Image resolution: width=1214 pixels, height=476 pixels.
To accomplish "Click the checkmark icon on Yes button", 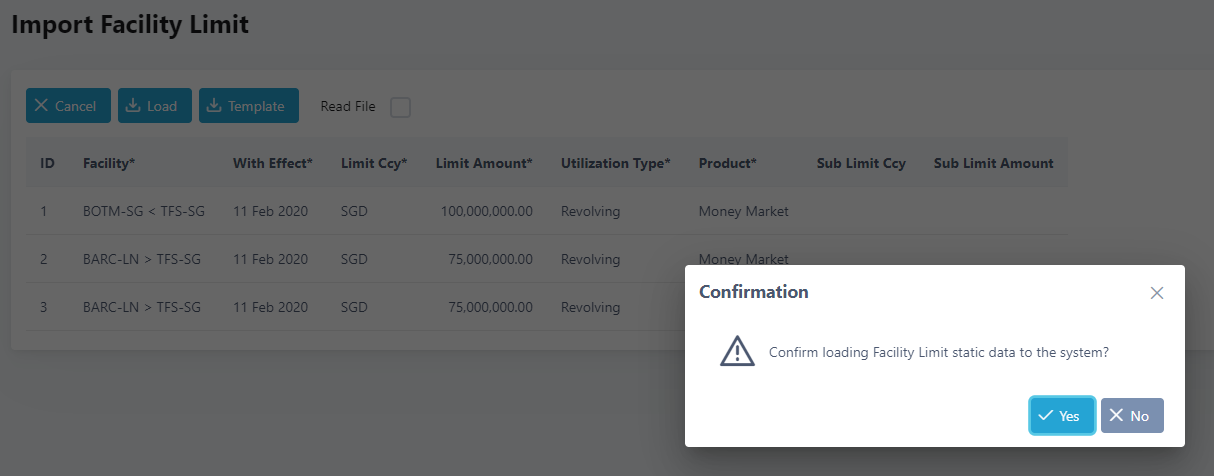I will [1045, 415].
